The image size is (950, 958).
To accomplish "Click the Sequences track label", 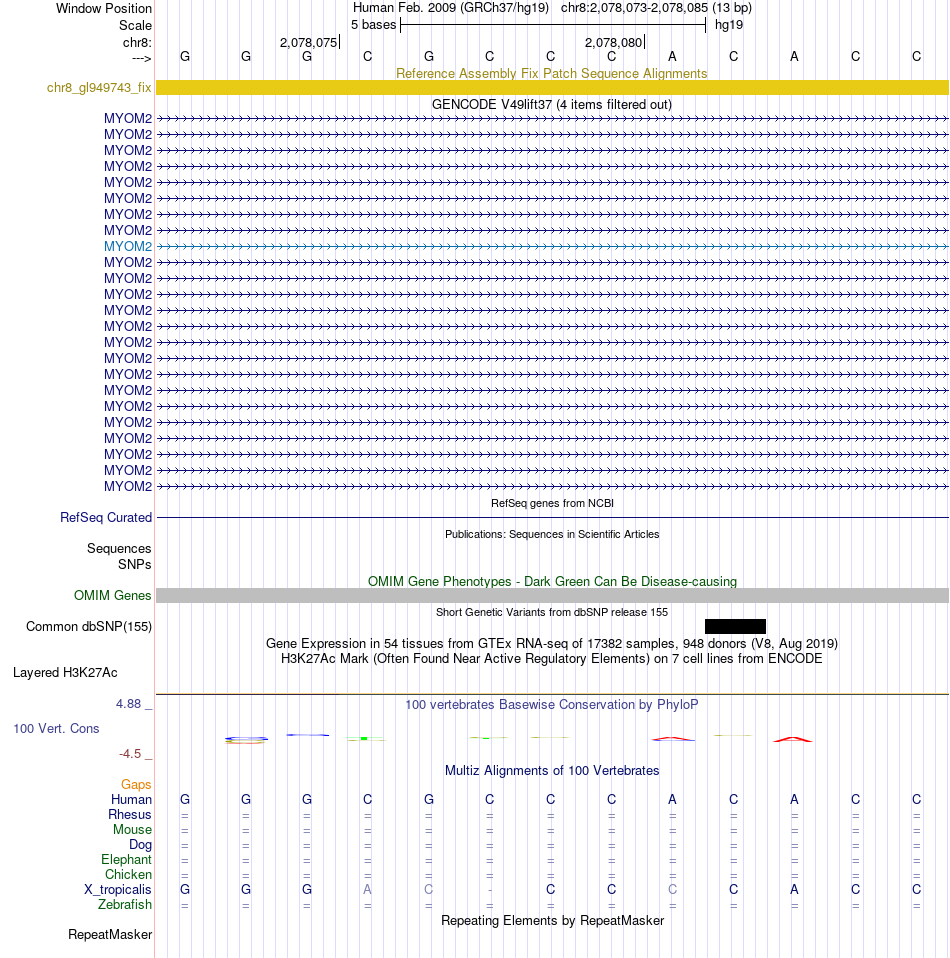I will 119,549.
